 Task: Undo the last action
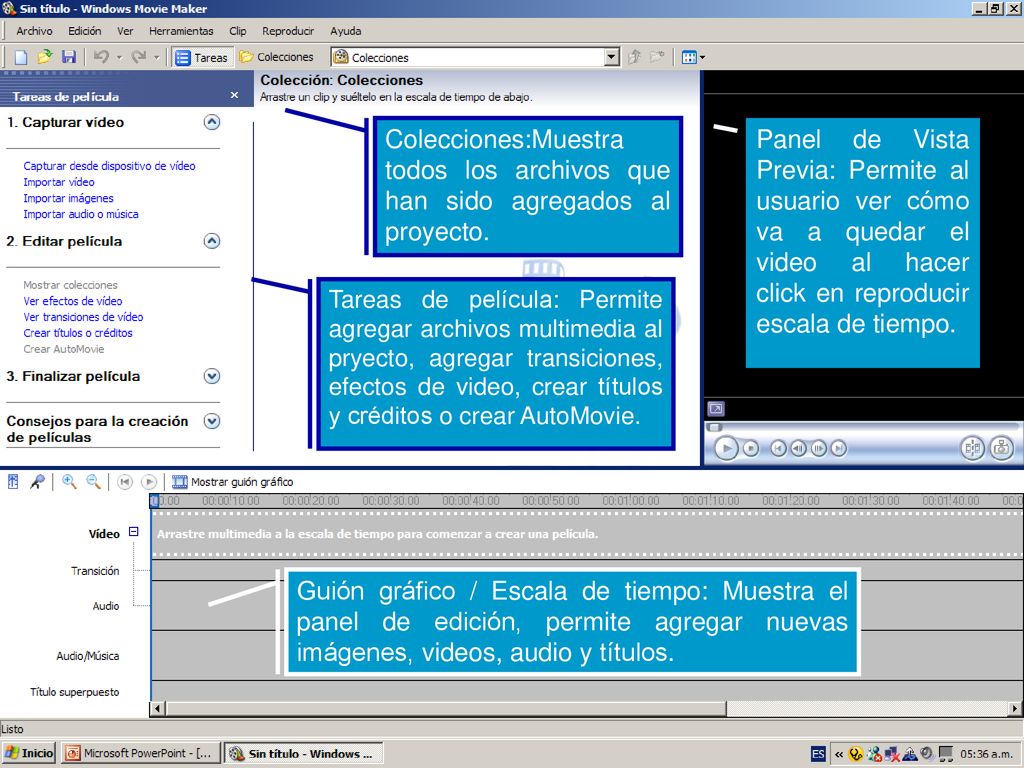click(101, 57)
